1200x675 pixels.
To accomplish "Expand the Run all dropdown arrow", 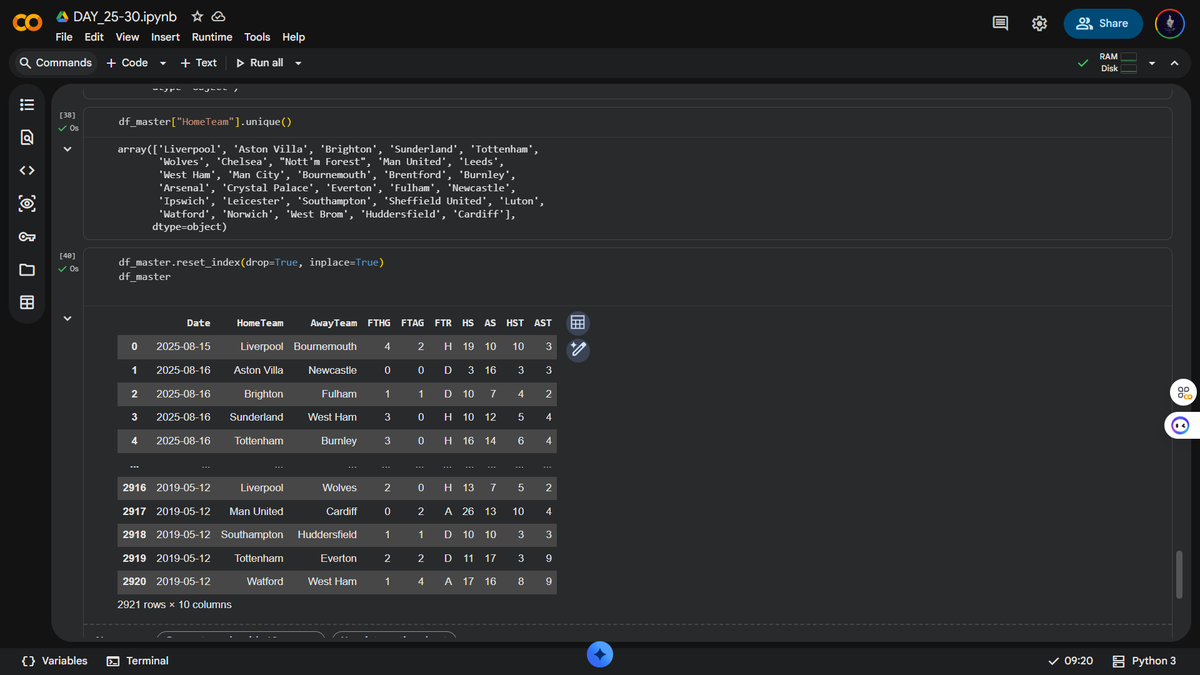I will 298,63.
